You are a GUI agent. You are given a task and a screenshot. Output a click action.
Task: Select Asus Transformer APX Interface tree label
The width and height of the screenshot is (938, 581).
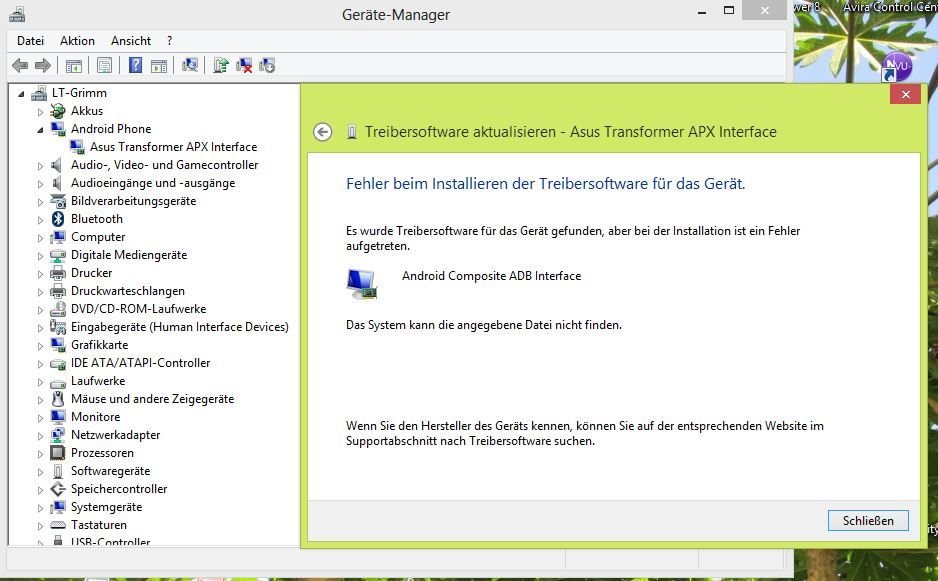(173, 147)
